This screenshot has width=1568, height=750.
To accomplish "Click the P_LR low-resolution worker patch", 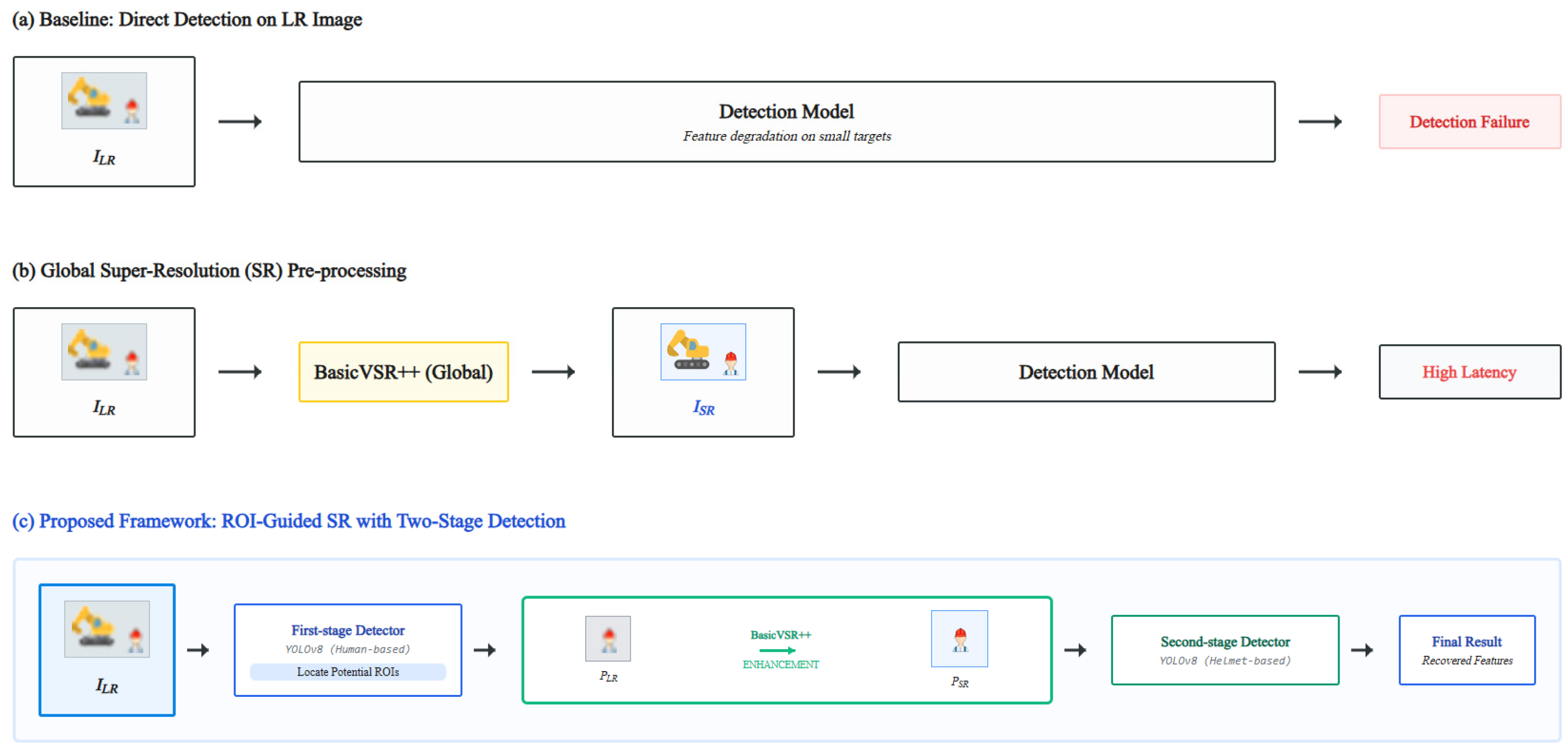I will 608,639.
